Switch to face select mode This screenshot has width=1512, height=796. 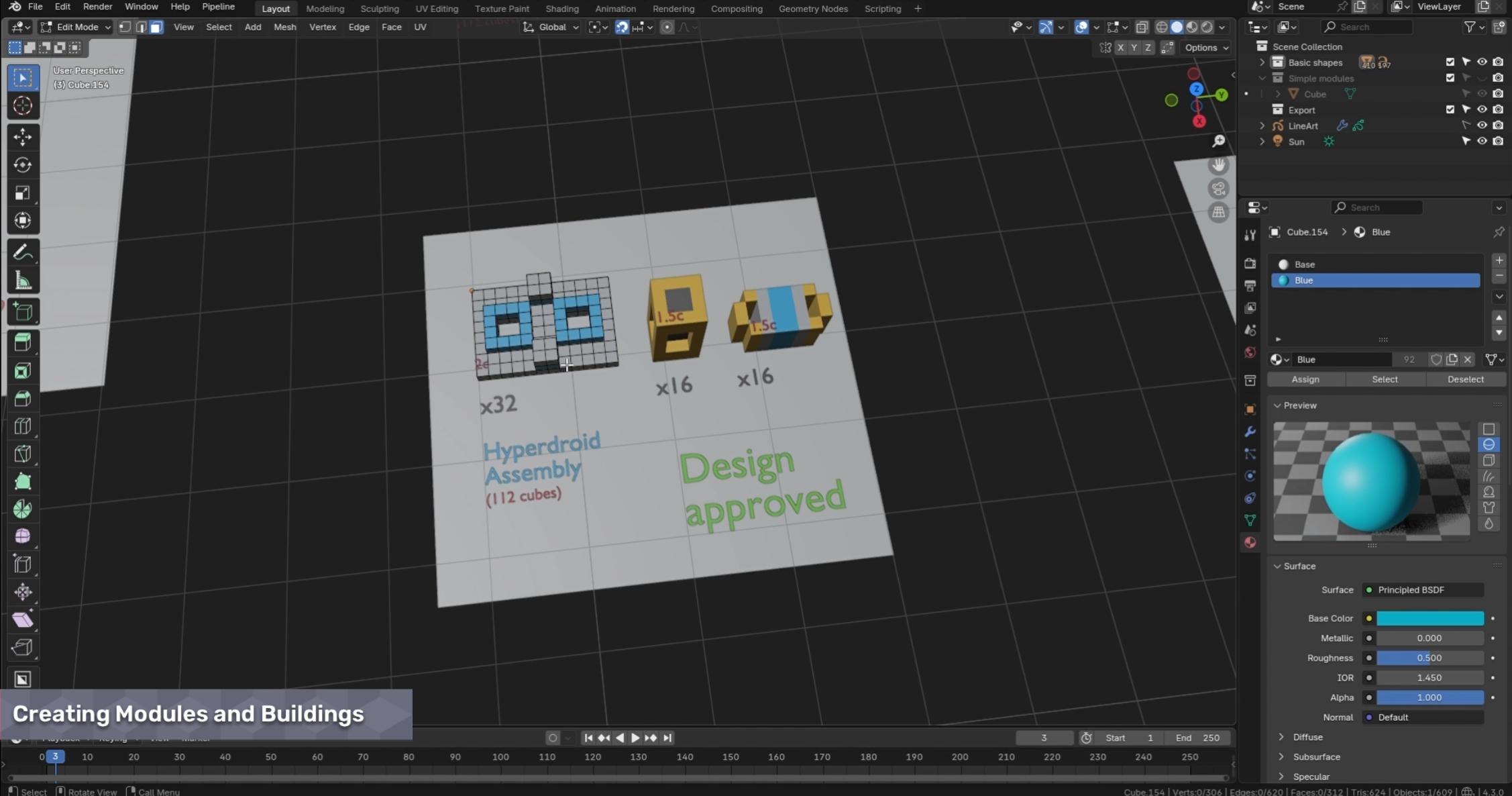[156, 27]
